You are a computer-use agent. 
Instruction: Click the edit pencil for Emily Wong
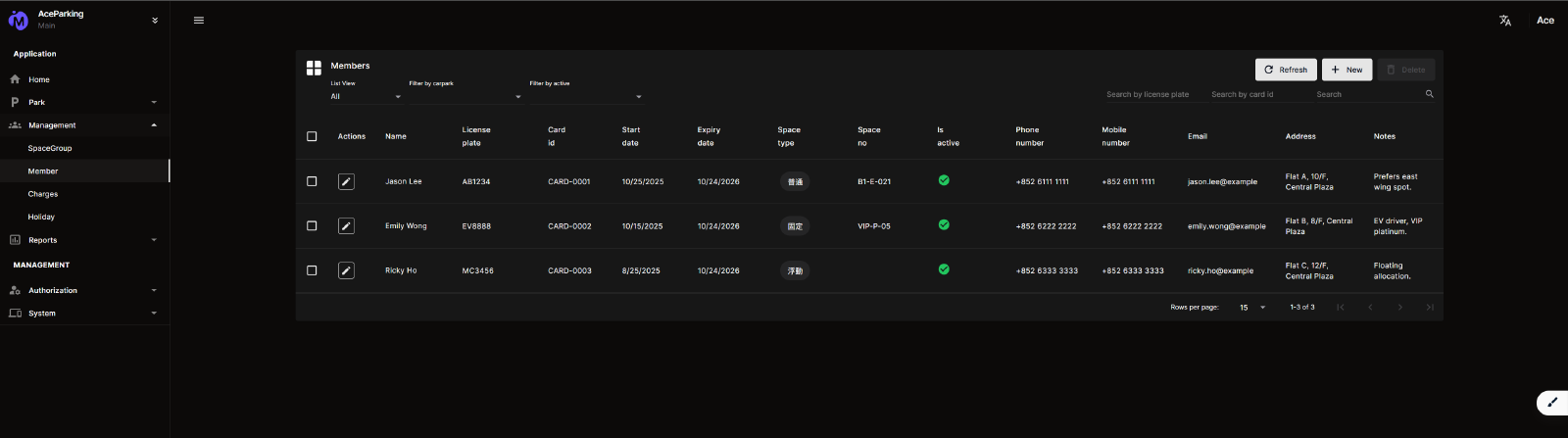(346, 226)
